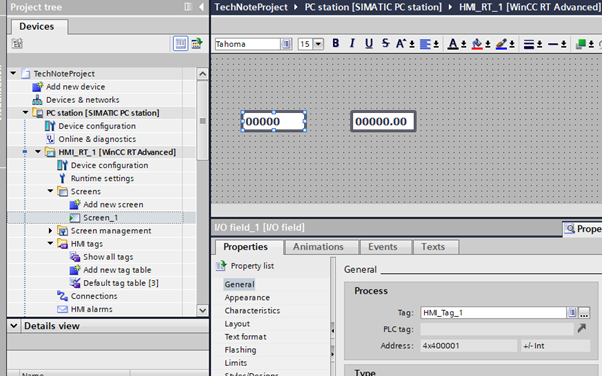
Task: Open the tag browse button next to HMI_Tag_1
Action: coord(584,313)
